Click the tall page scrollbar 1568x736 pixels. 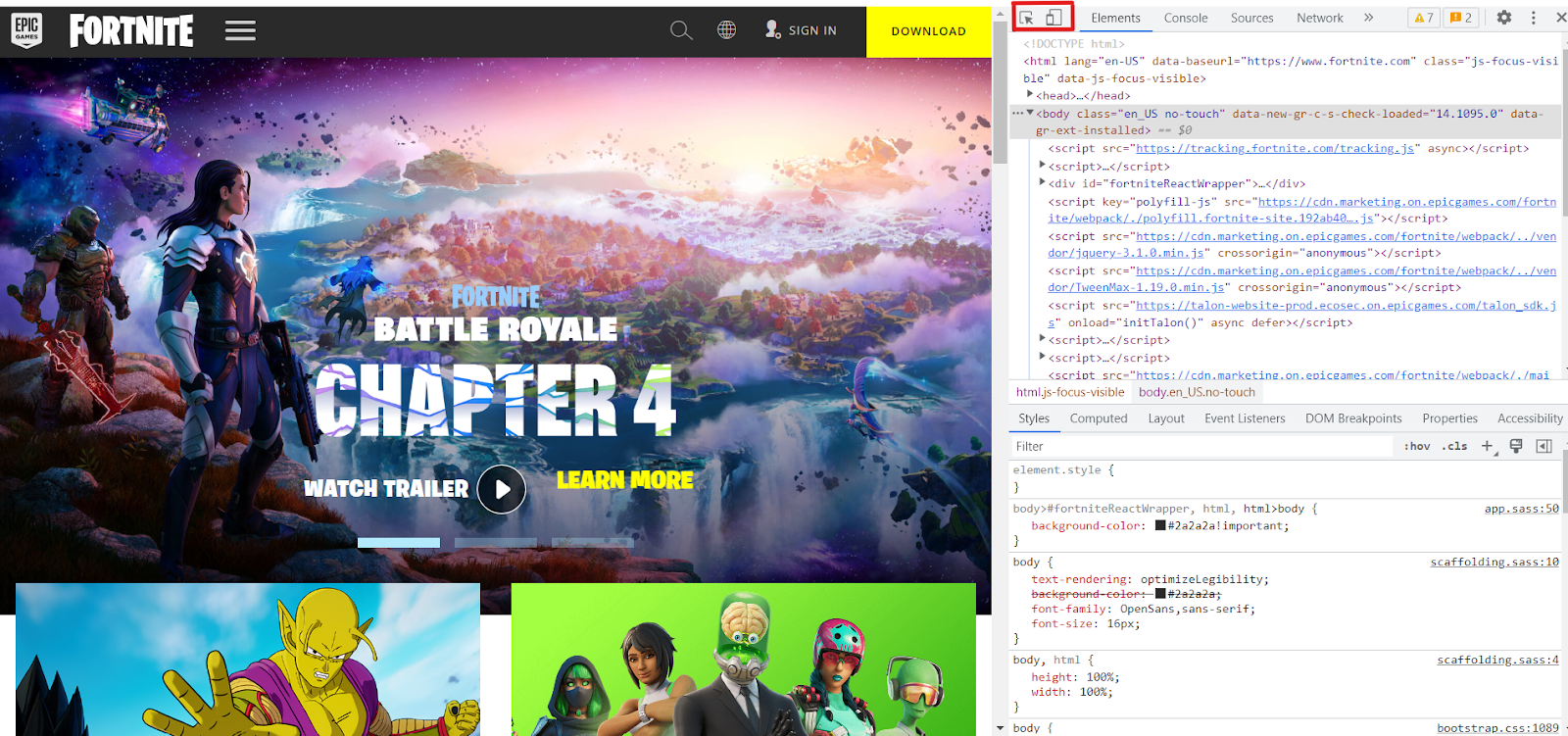tap(1000, 91)
